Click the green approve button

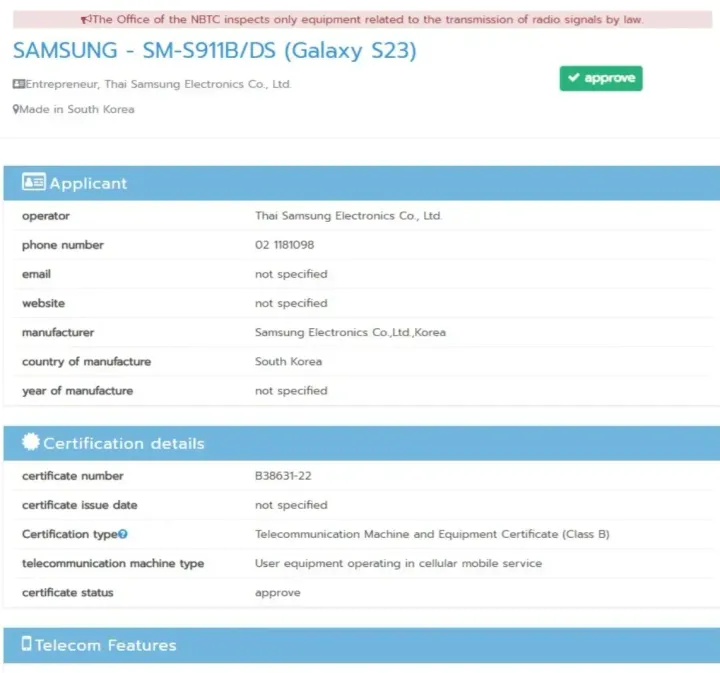(600, 78)
